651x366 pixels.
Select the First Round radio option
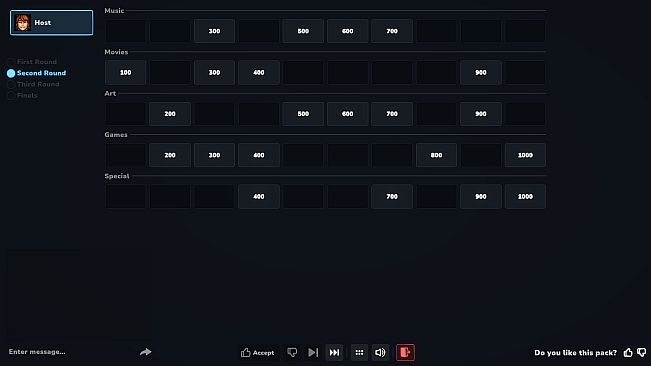coord(32,62)
